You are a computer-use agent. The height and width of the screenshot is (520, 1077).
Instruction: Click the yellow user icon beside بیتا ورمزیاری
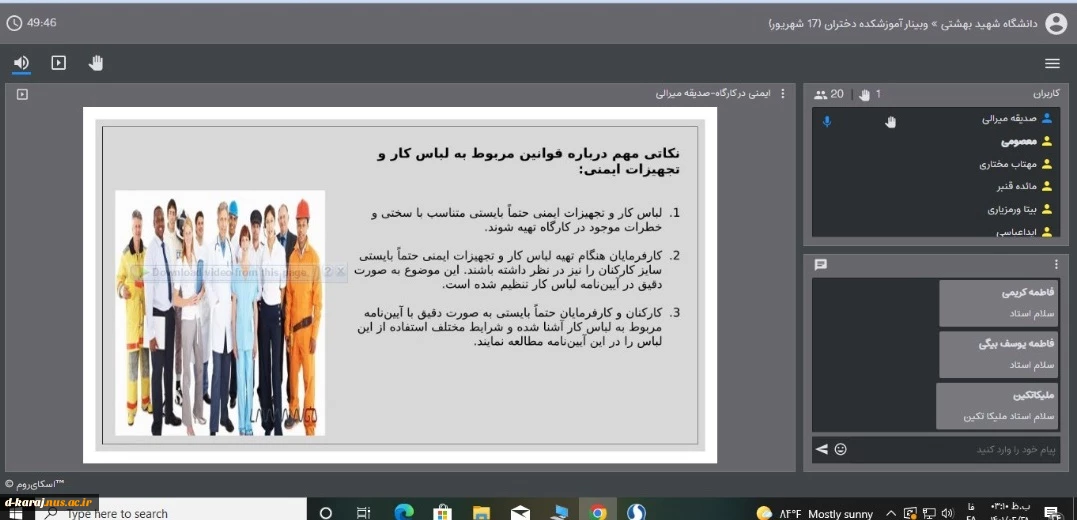(x=1047, y=209)
